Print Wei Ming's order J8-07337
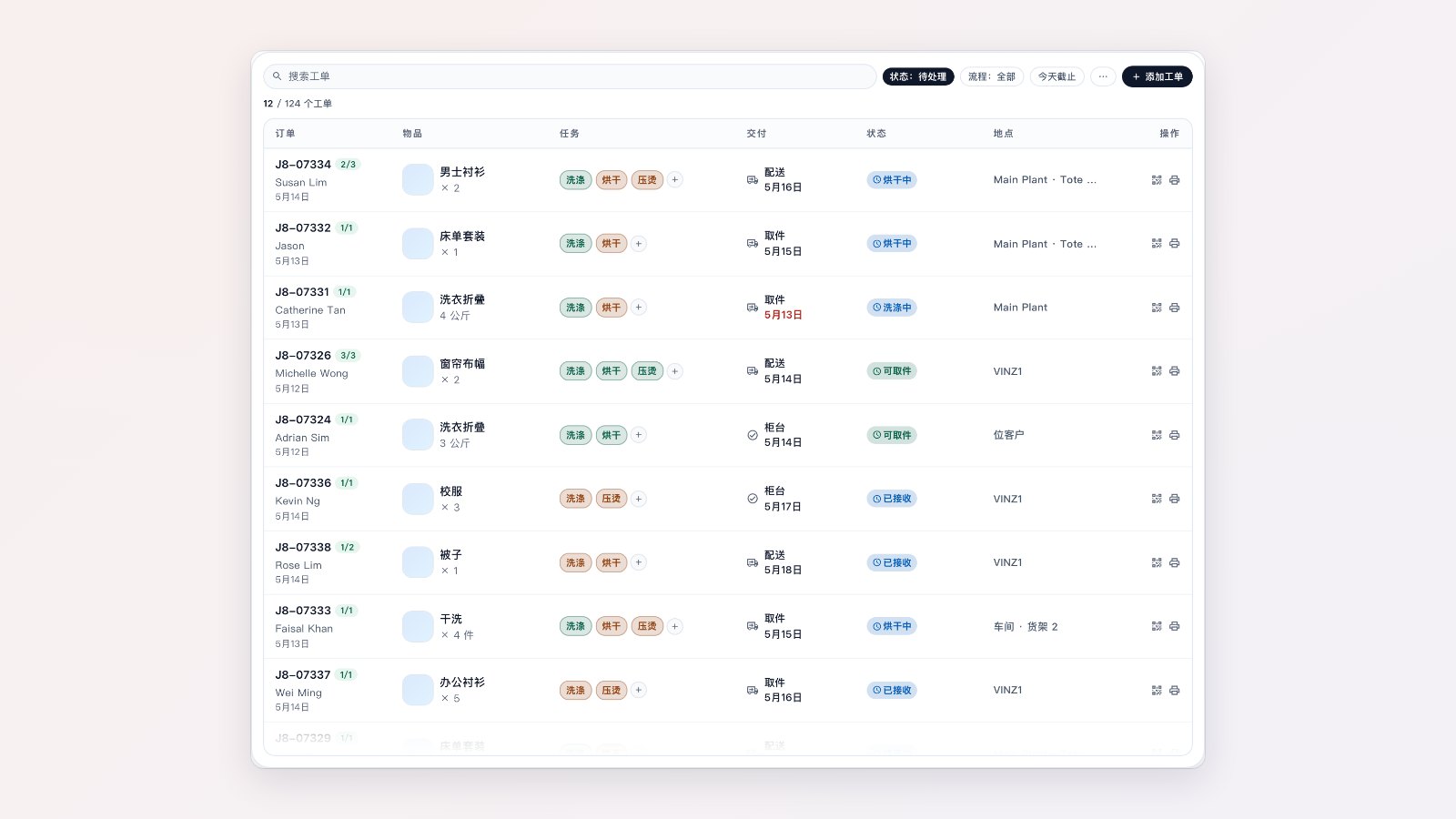The width and height of the screenshot is (1456, 819). tap(1175, 690)
